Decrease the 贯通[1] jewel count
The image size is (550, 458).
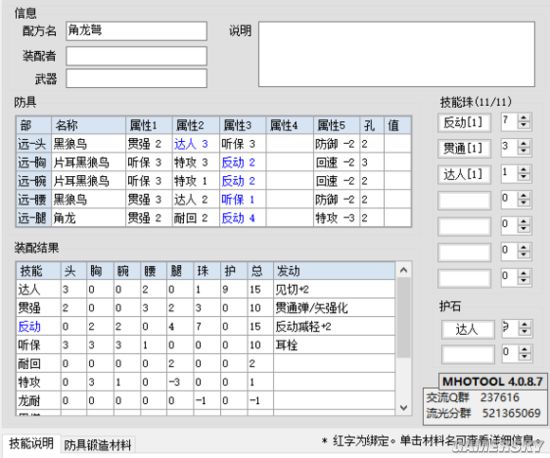tap(524, 152)
